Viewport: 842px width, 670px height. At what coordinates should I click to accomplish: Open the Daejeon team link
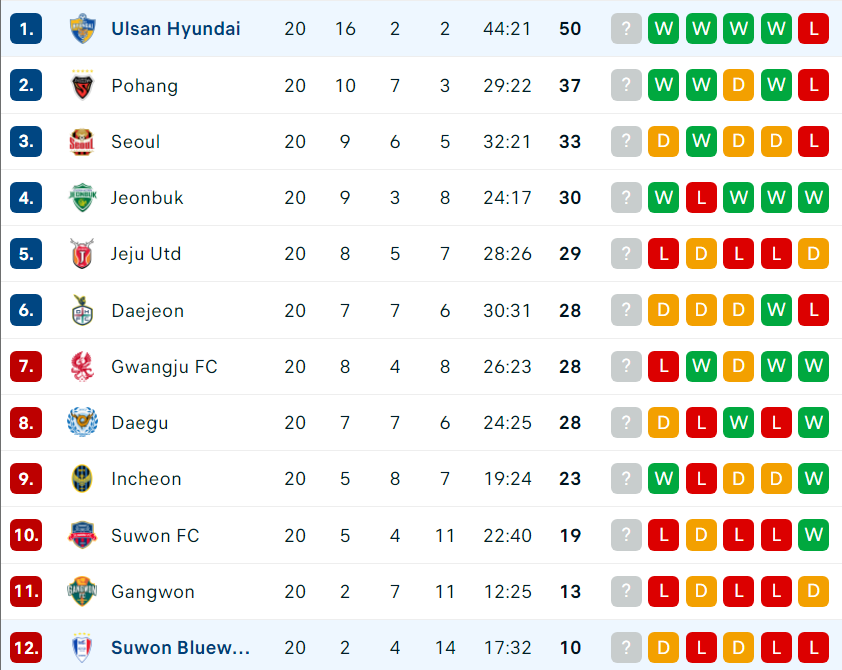(x=148, y=310)
